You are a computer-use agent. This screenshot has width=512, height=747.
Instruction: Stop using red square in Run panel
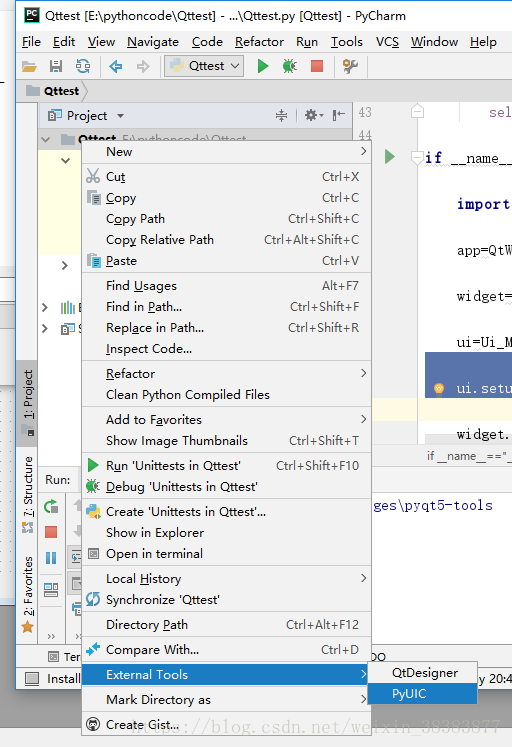point(51,532)
